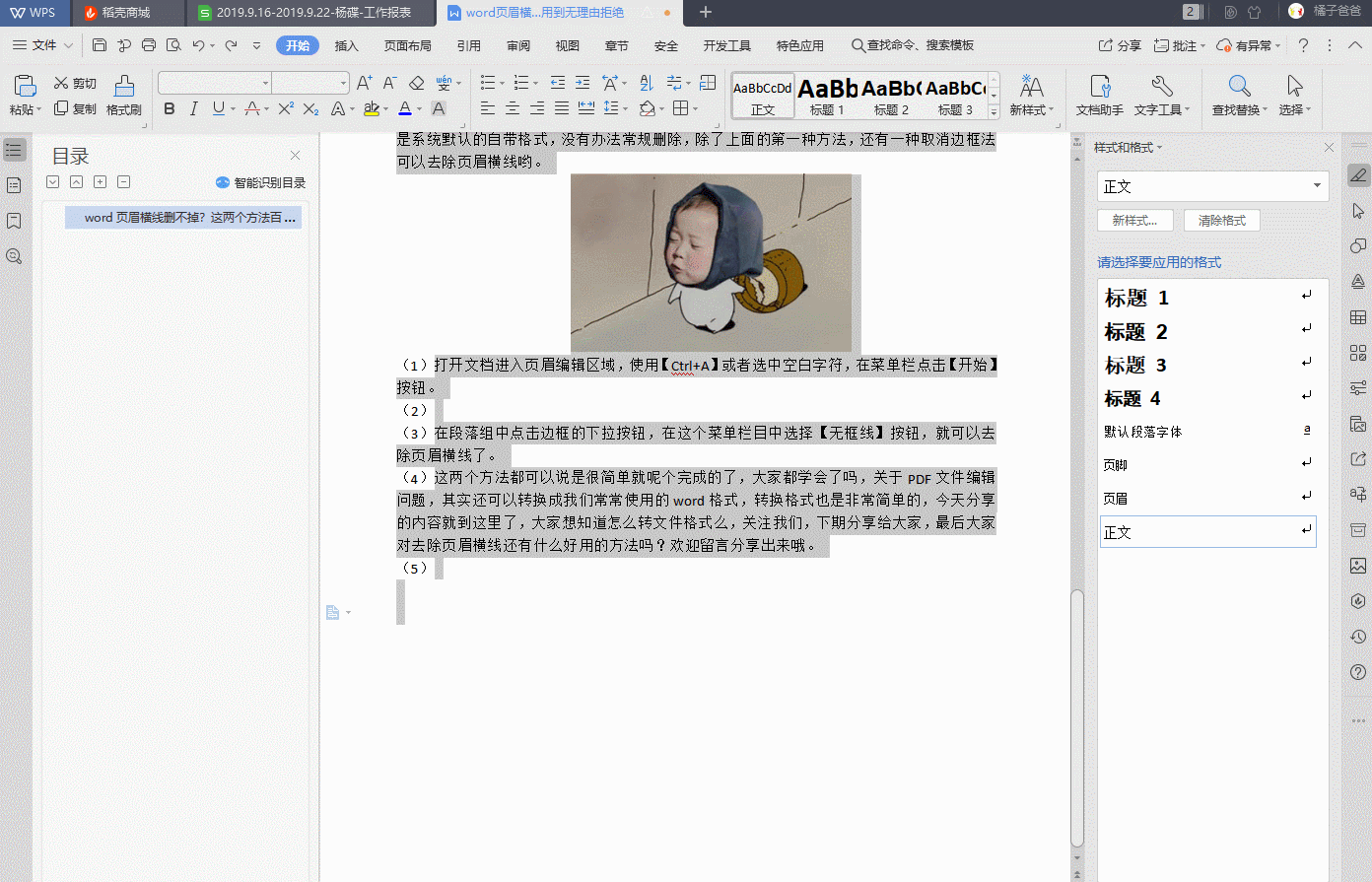Toggle character shading (gray A)

439,108
